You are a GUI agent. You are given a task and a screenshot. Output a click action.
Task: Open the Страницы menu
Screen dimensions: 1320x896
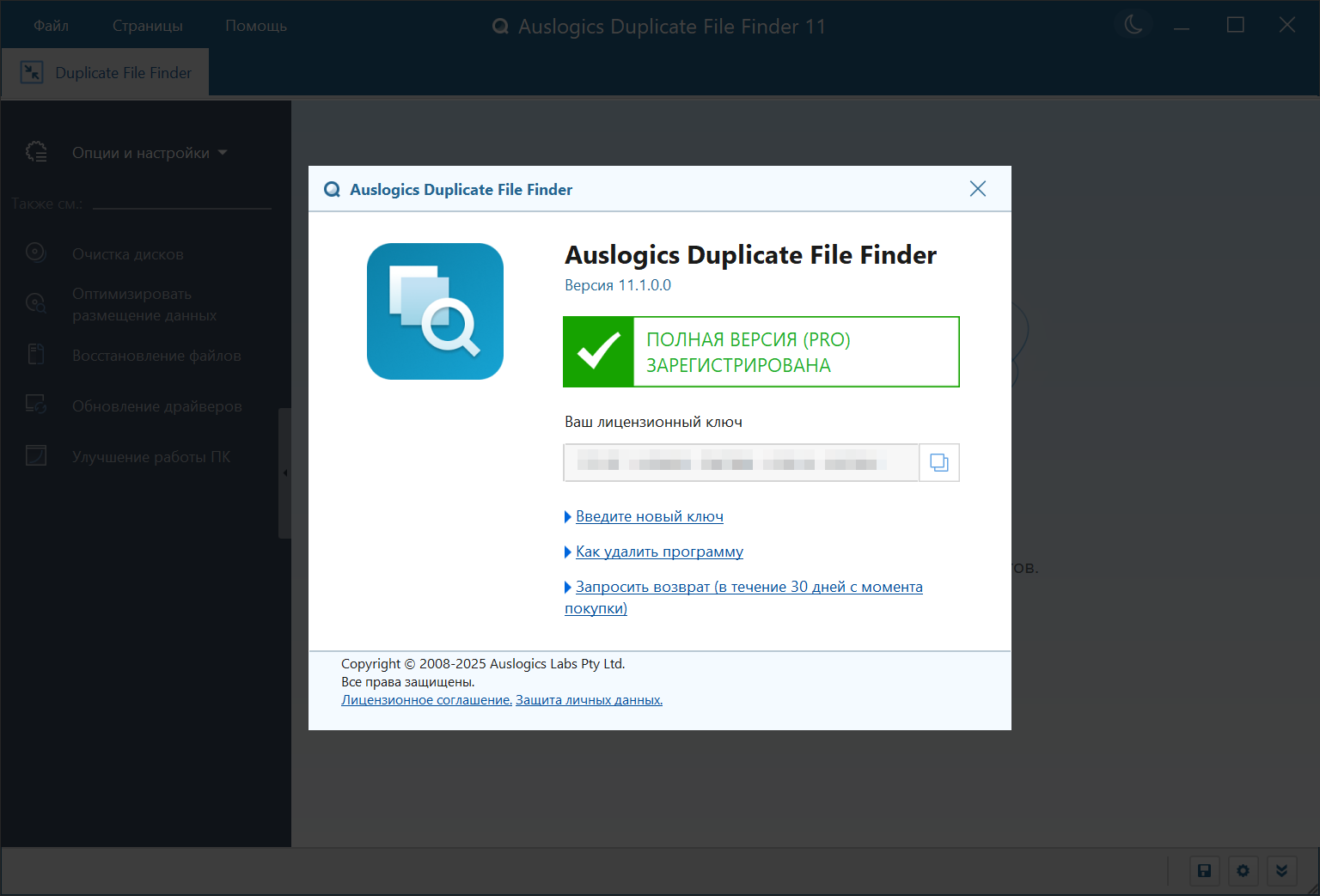[x=148, y=26]
